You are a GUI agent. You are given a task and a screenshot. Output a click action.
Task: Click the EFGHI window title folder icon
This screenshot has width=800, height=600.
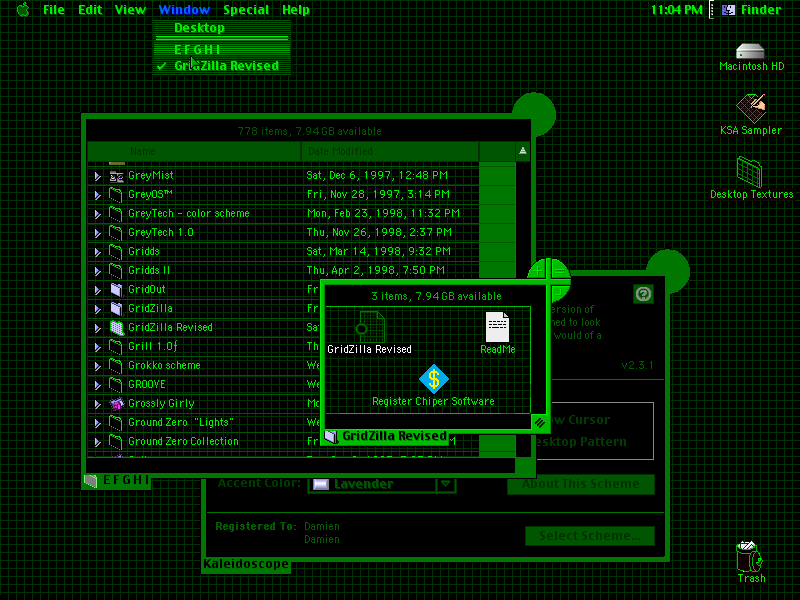[x=91, y=481]
